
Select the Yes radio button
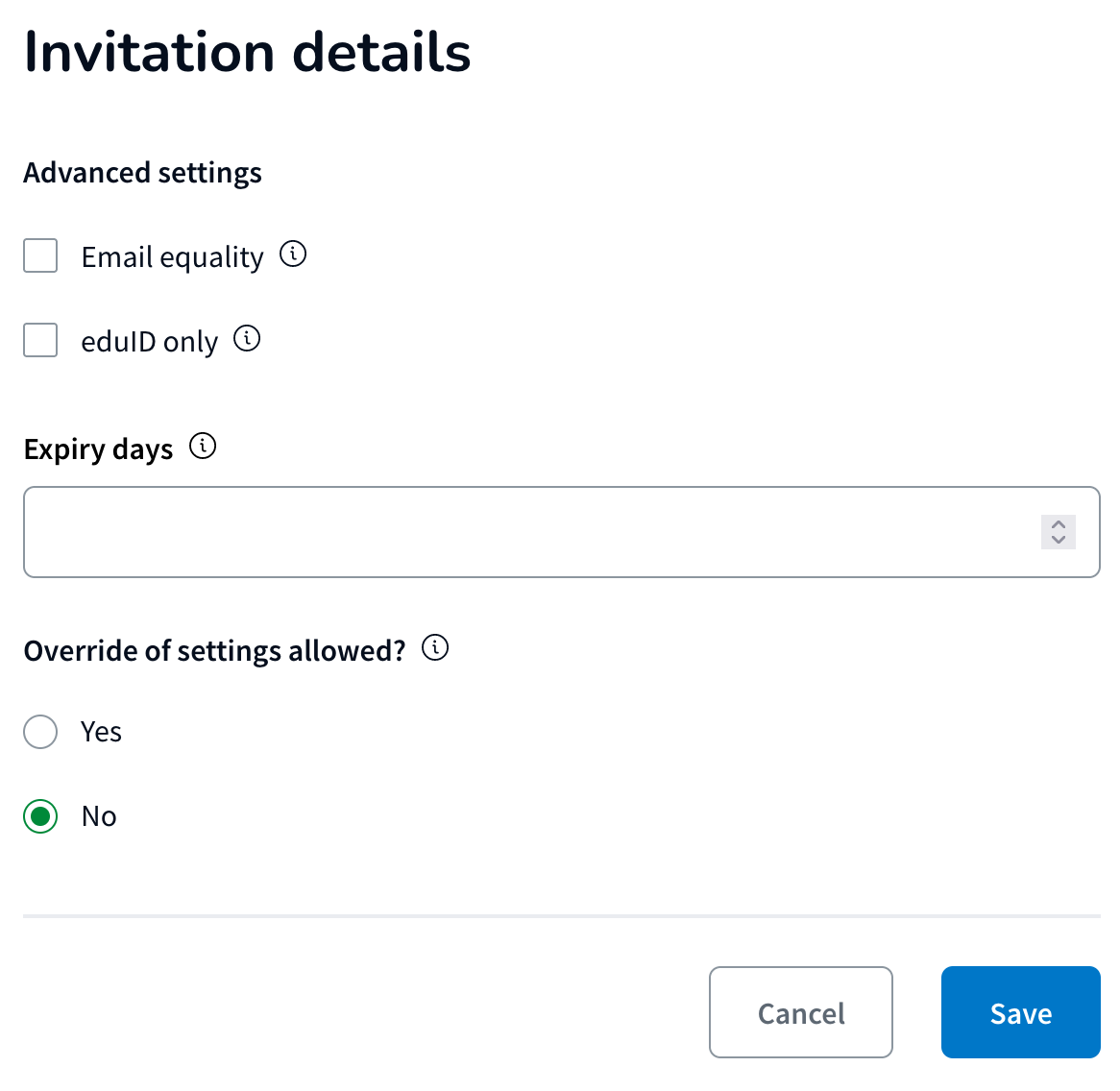coord(40,732)
